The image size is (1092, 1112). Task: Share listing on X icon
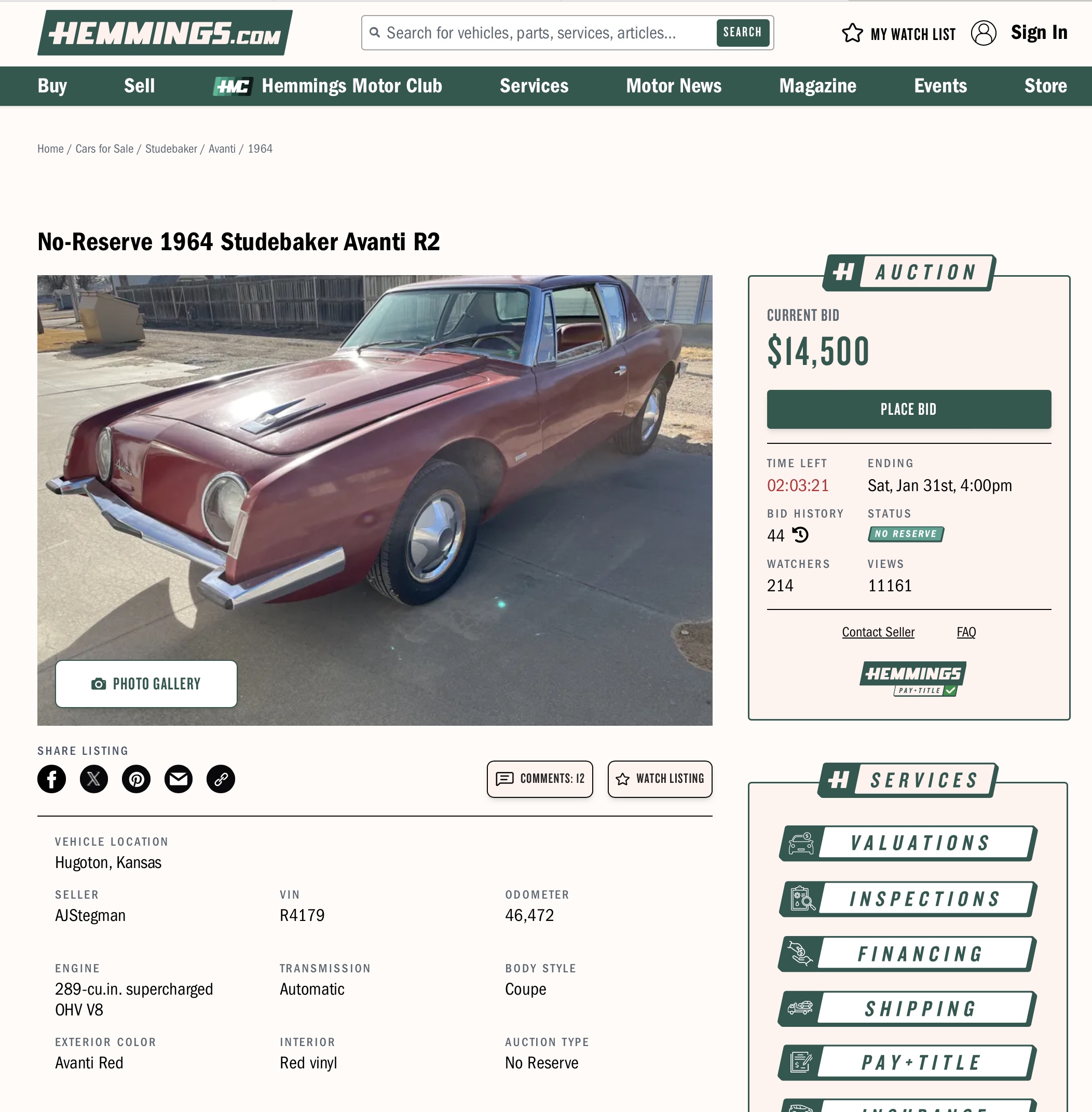(94, 779)
